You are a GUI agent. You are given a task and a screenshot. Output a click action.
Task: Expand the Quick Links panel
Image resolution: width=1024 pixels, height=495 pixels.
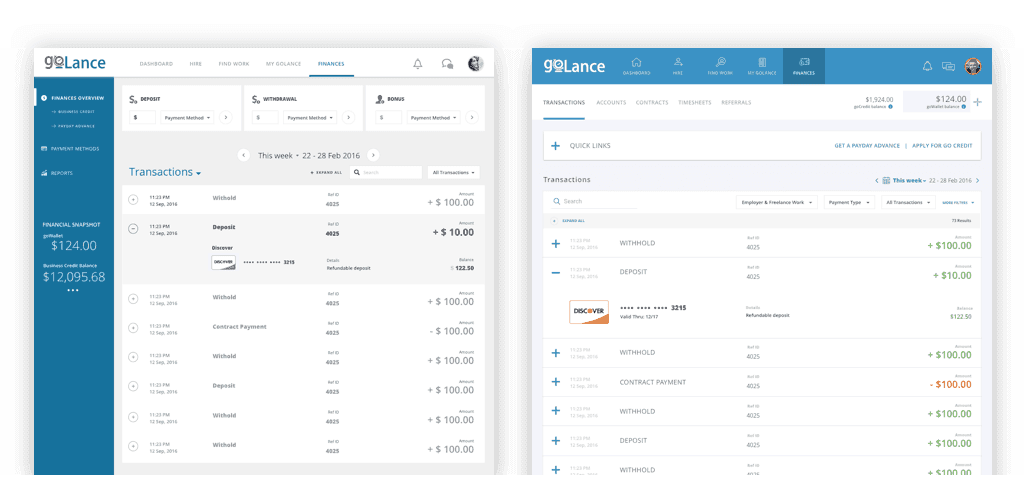(555, 146)
